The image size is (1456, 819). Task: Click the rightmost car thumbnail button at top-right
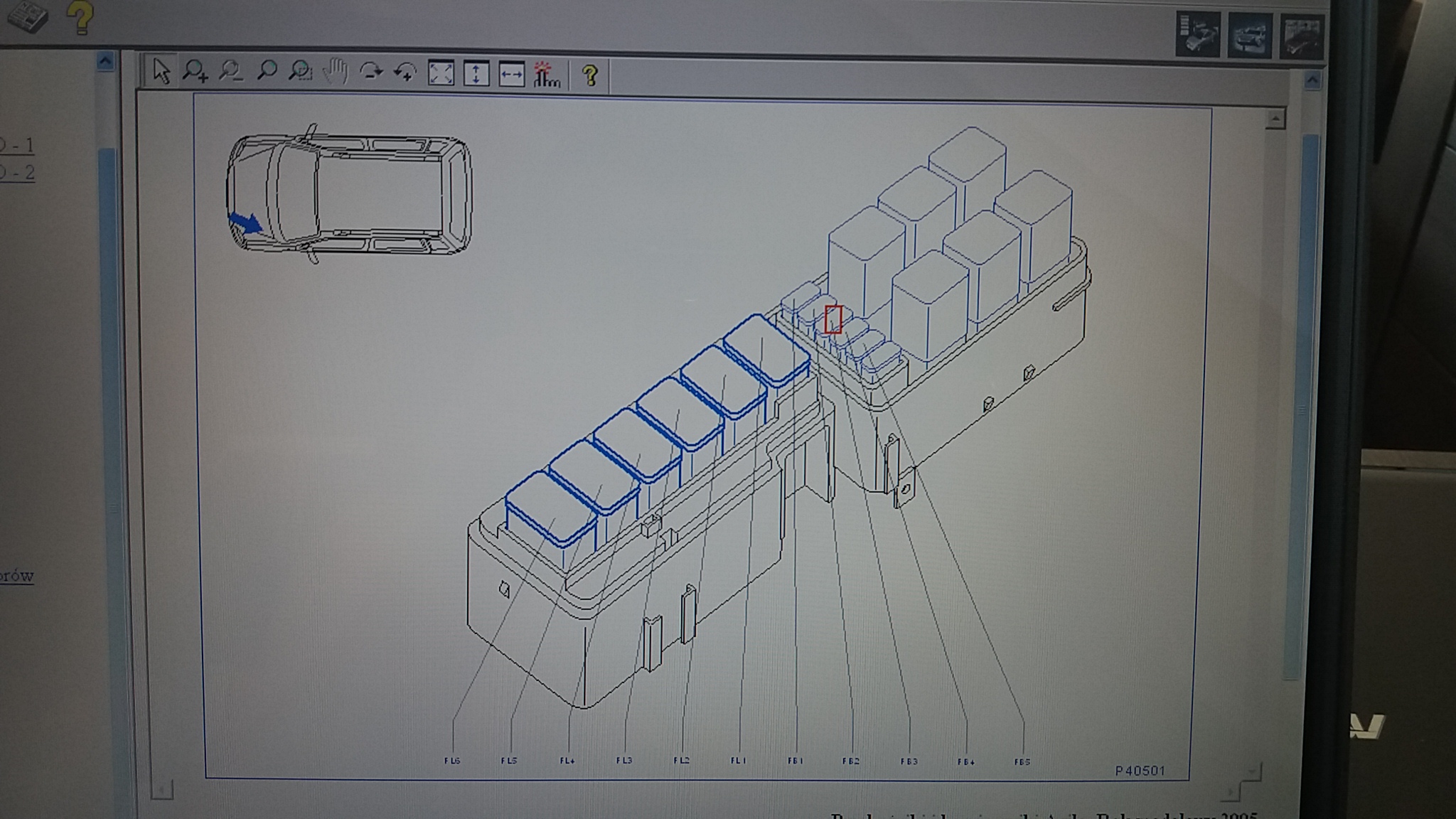pos(1301,36)
